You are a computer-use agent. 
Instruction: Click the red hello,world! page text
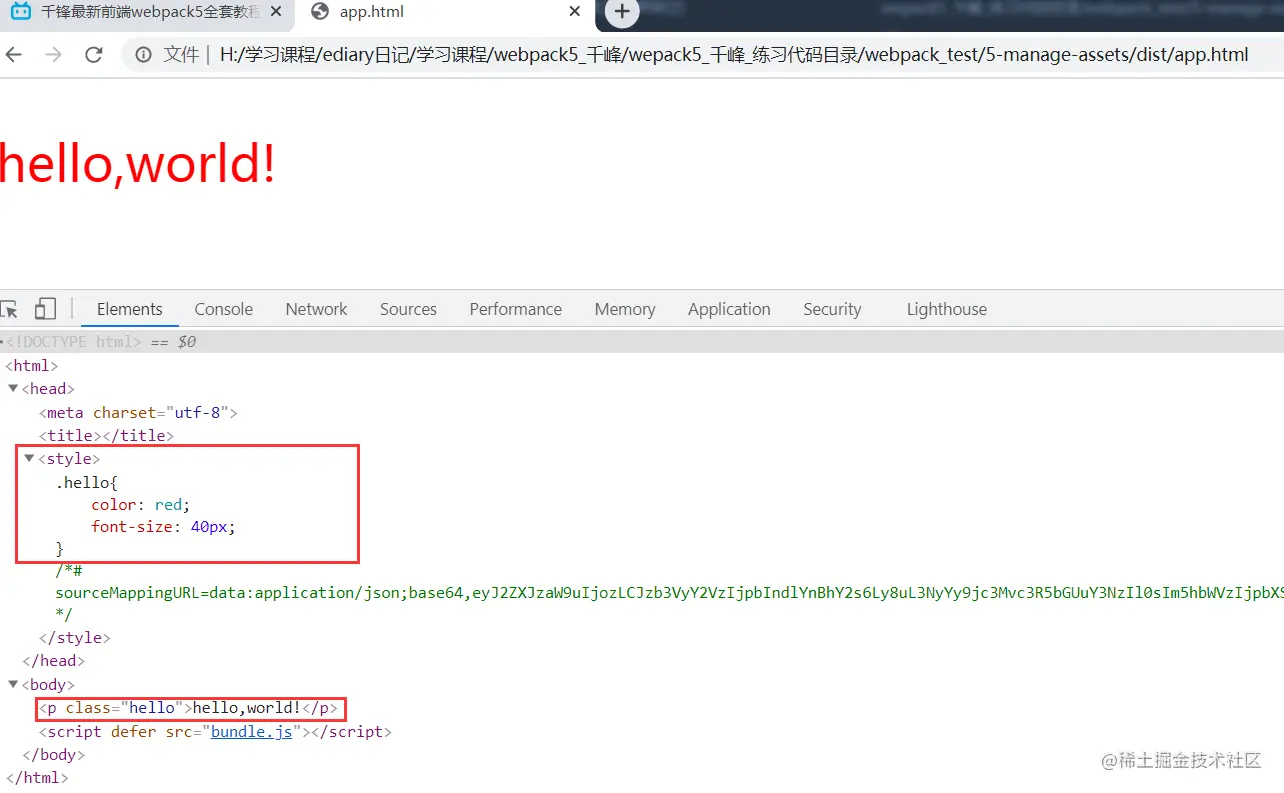tap(137, 163)
